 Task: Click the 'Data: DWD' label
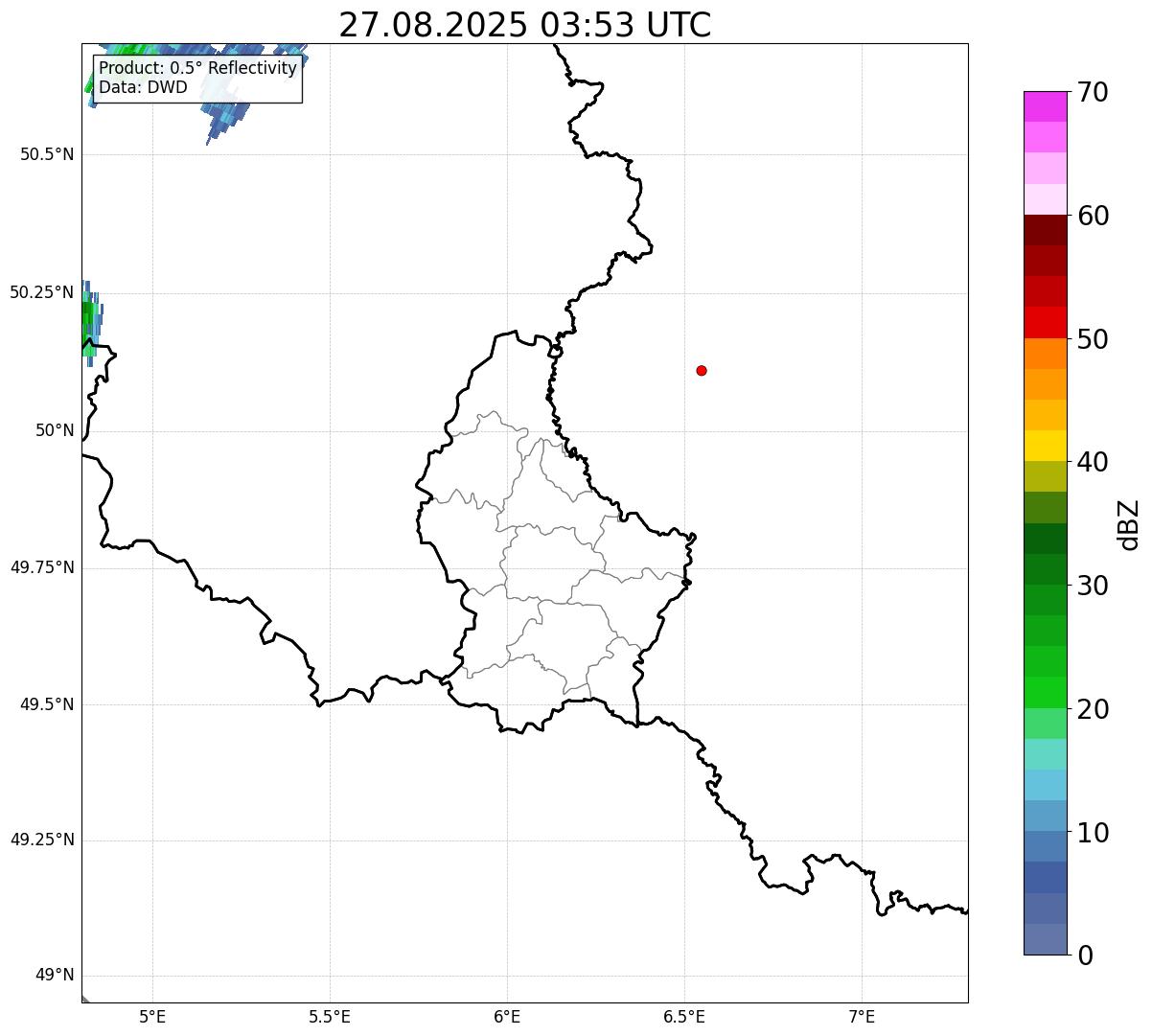[x=143, y=87]
